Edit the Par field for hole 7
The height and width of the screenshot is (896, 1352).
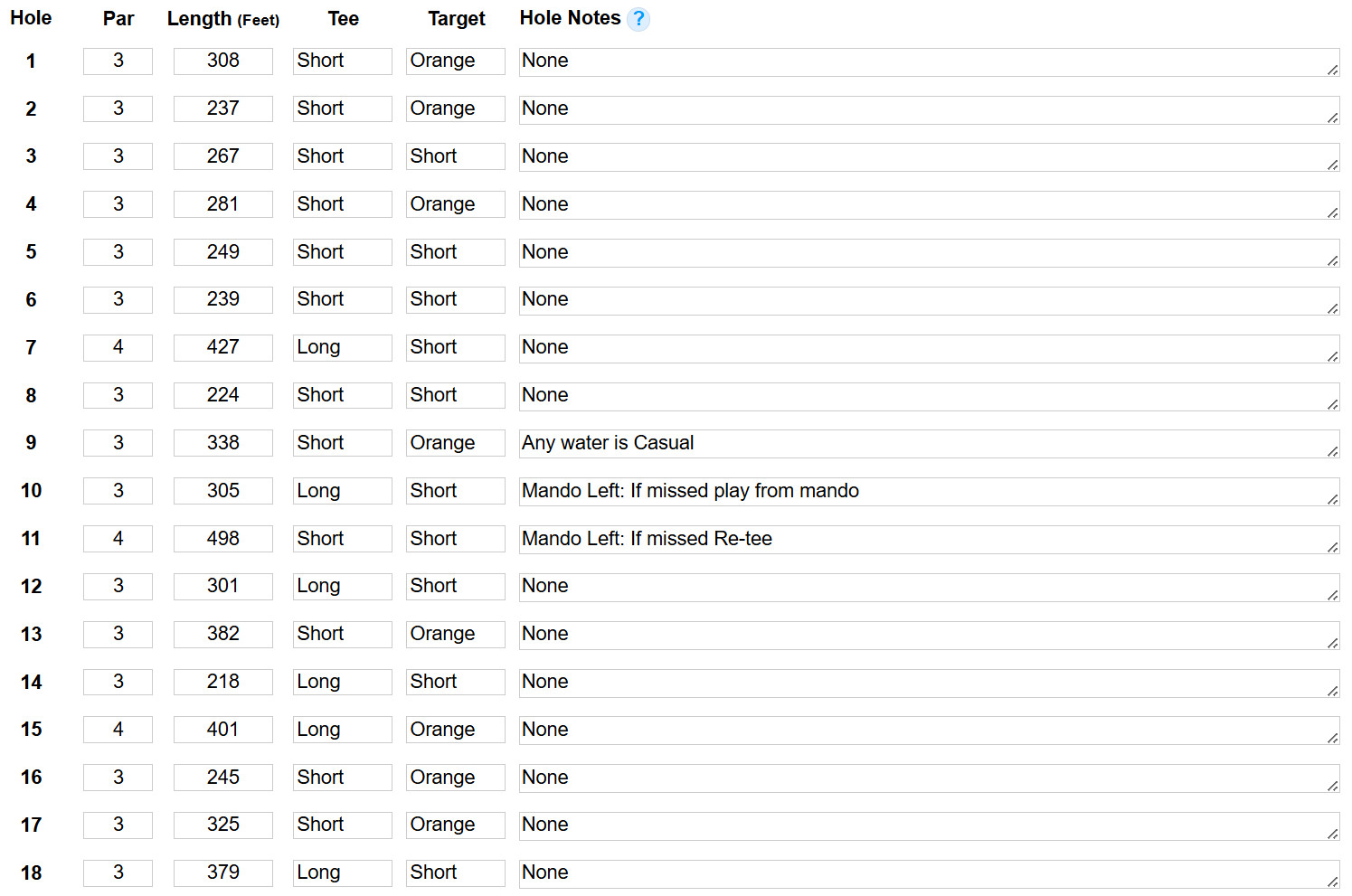point(118,348)
